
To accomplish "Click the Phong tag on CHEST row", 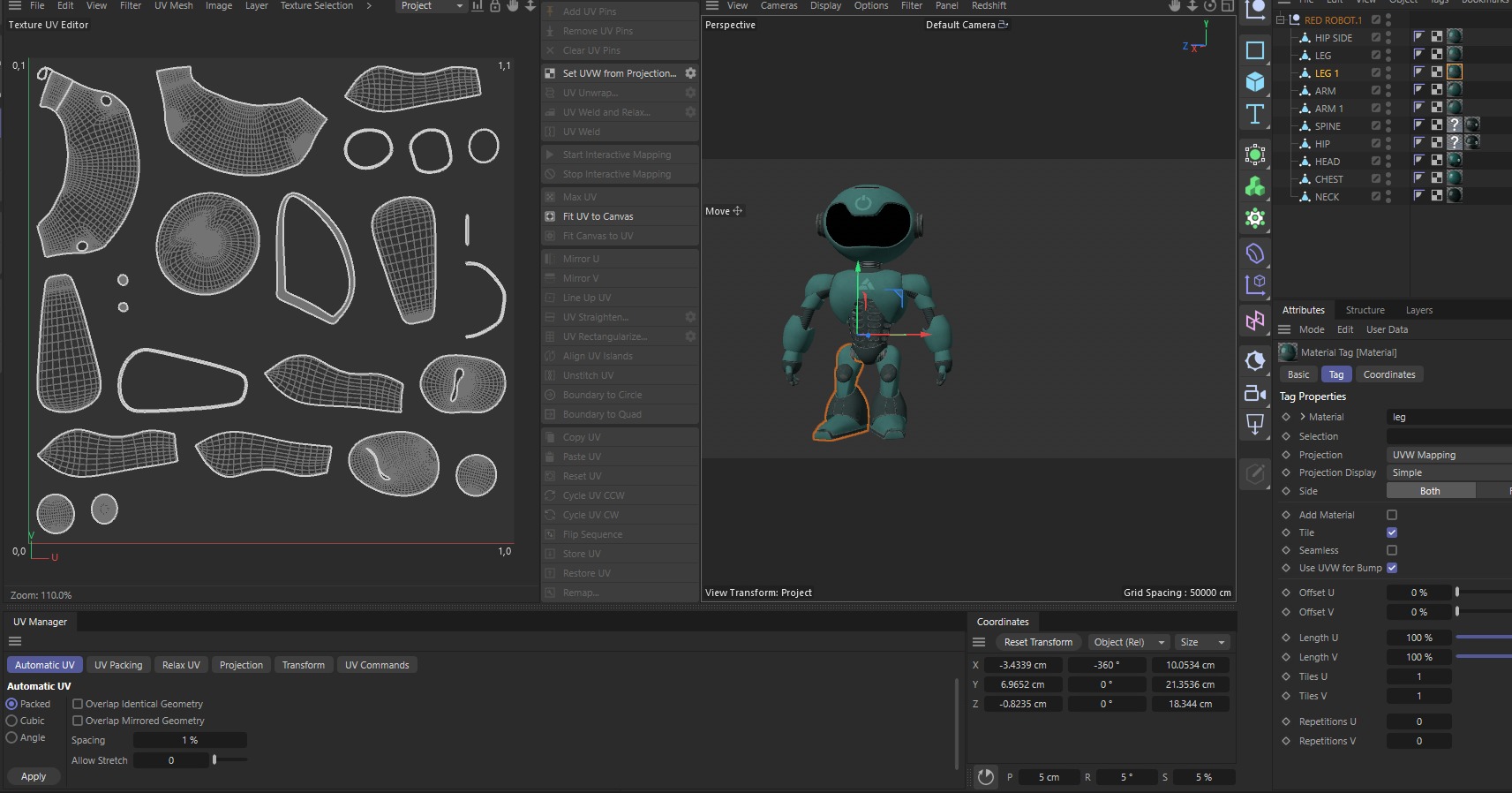I will [x=1419, y=178].
